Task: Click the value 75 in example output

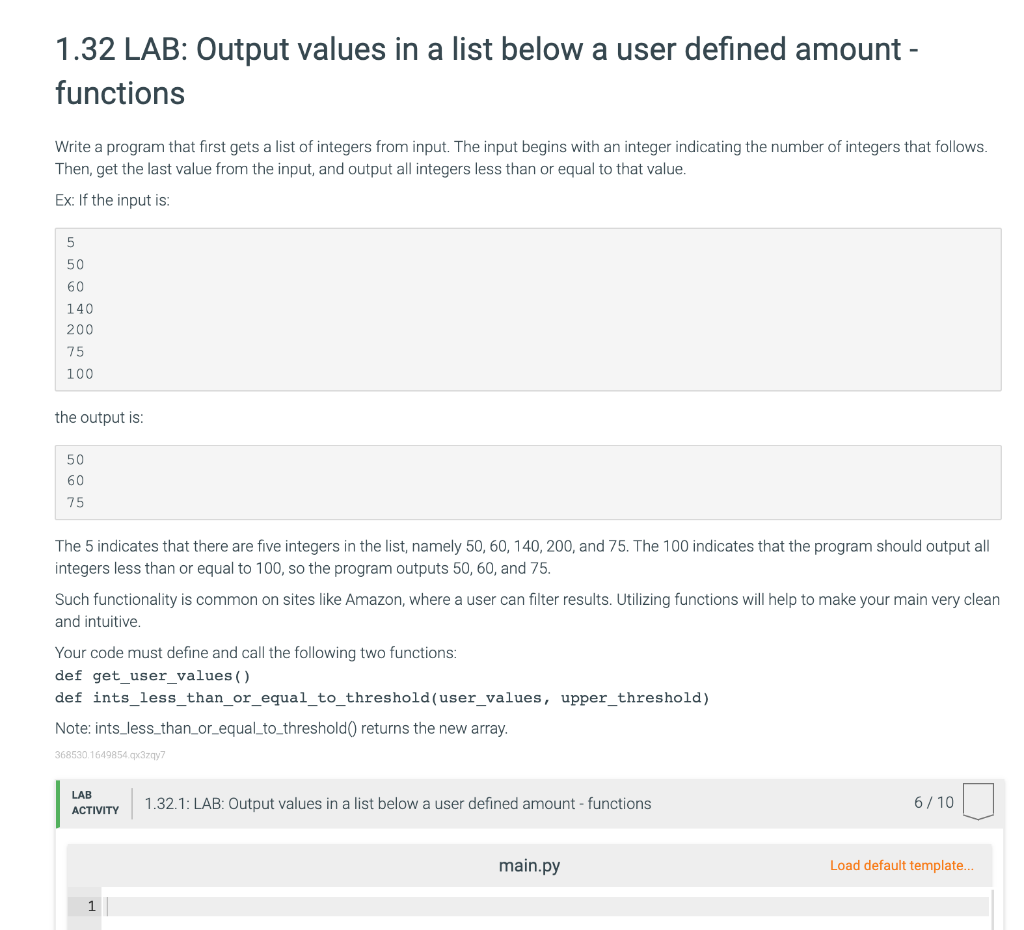Action: 75,502
